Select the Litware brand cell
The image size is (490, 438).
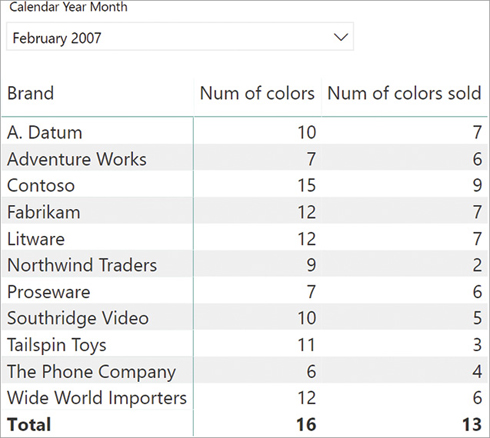[x=36, y=239]
